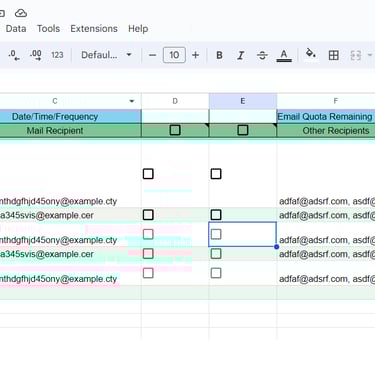The height and width of the screenshot is (366, 375).
Task: Toggle checkbox inside the selected cell
Action: click(x=216, y=234)
